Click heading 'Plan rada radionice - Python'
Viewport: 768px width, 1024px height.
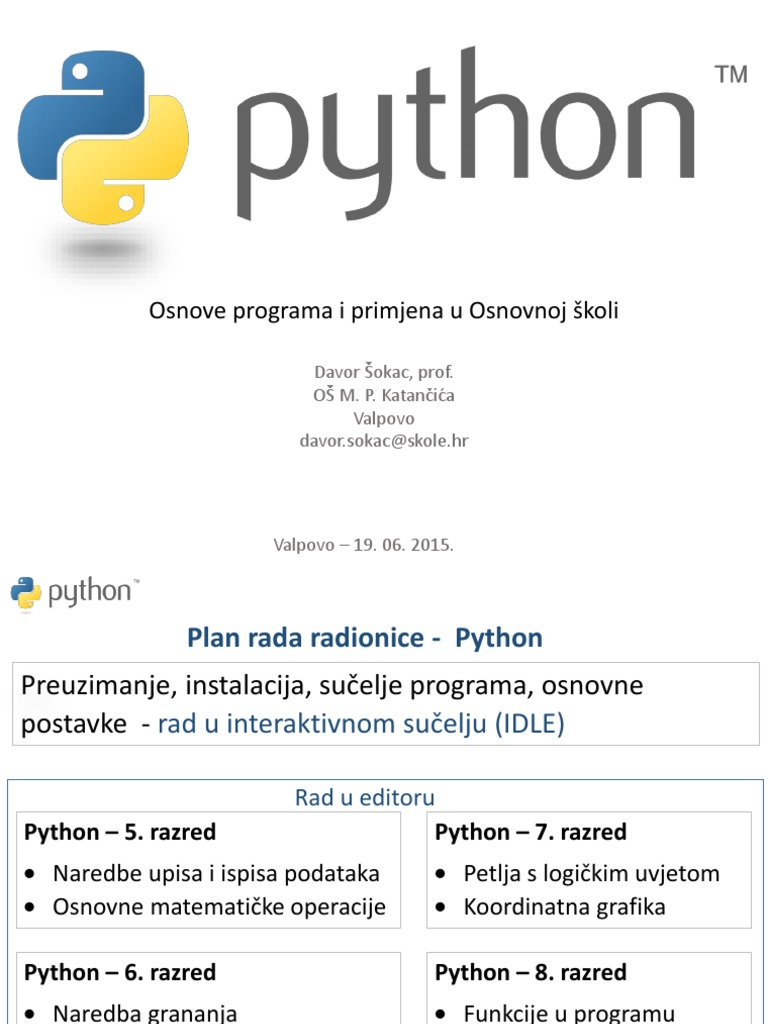coord(364,637)
